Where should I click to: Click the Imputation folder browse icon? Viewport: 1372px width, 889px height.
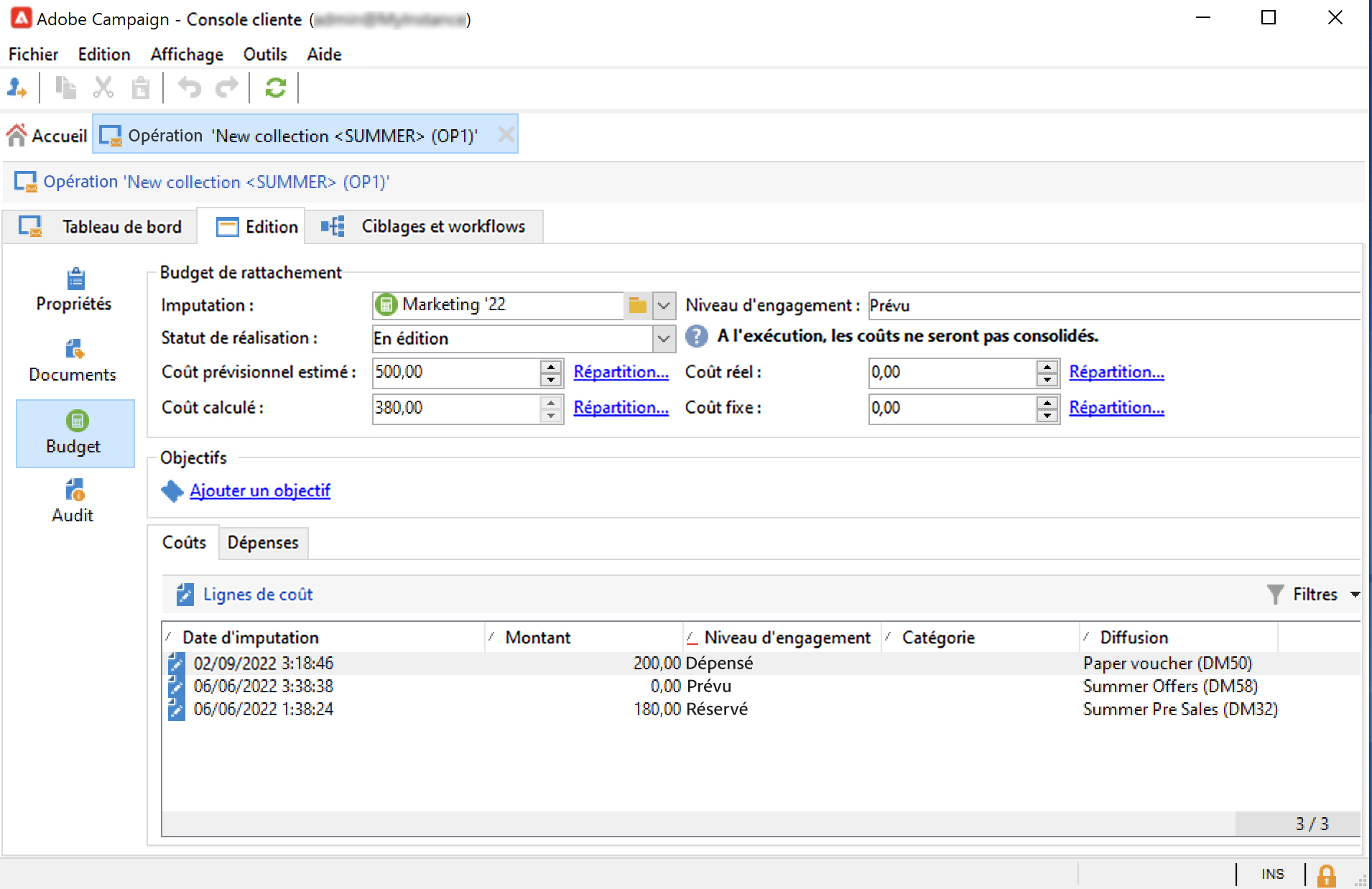[638, 305]
